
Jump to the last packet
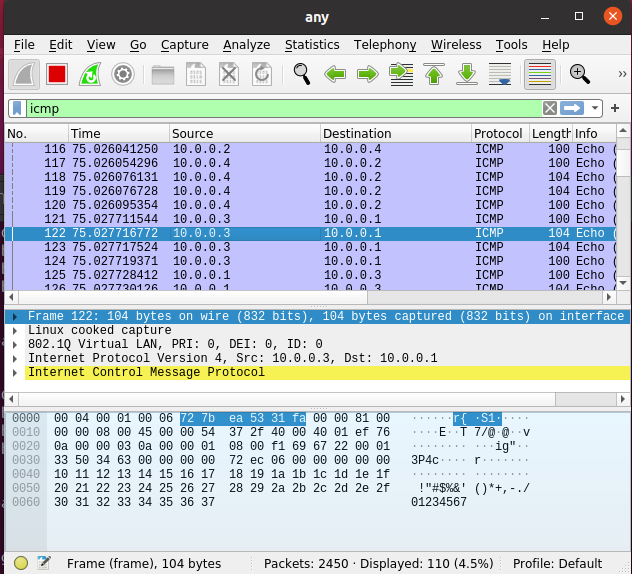467,74
